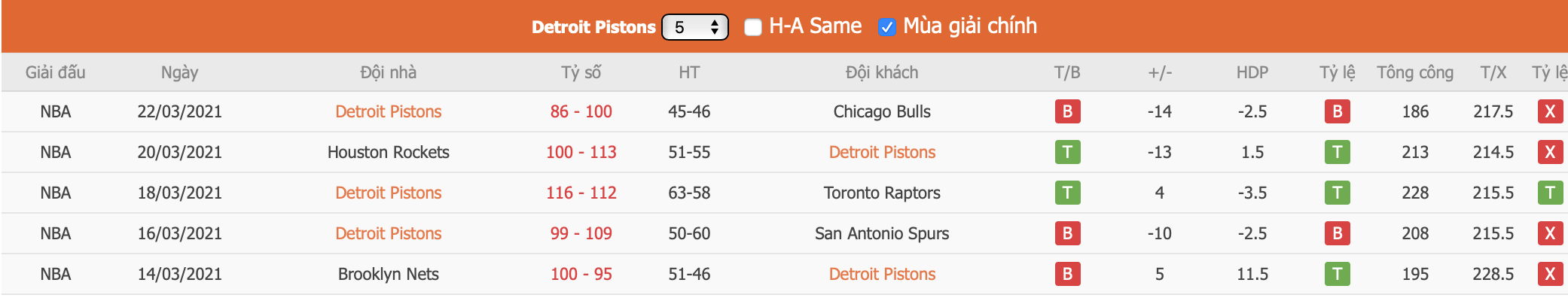Click the Tổng công column header

pyautogui.click(x=1414, y=72)
